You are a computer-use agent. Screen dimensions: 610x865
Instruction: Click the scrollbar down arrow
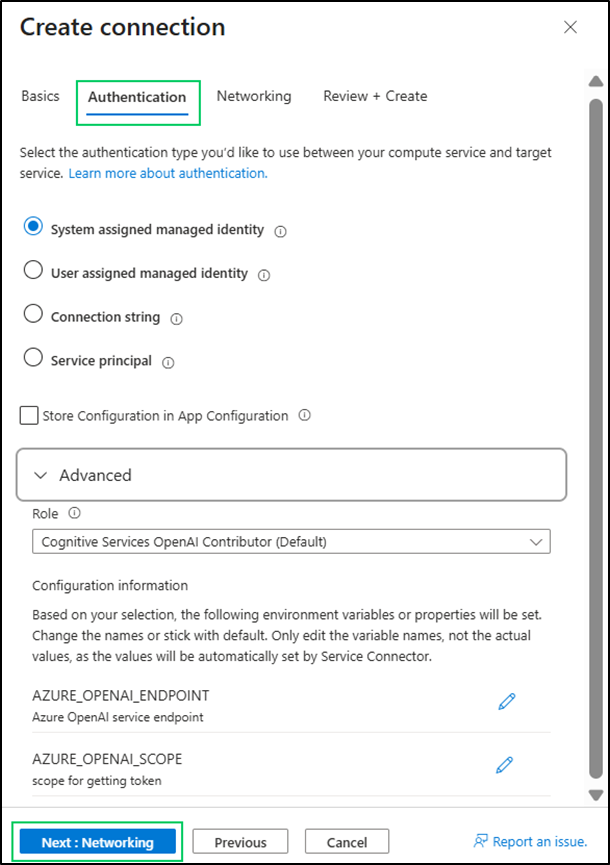click(596, 795)
